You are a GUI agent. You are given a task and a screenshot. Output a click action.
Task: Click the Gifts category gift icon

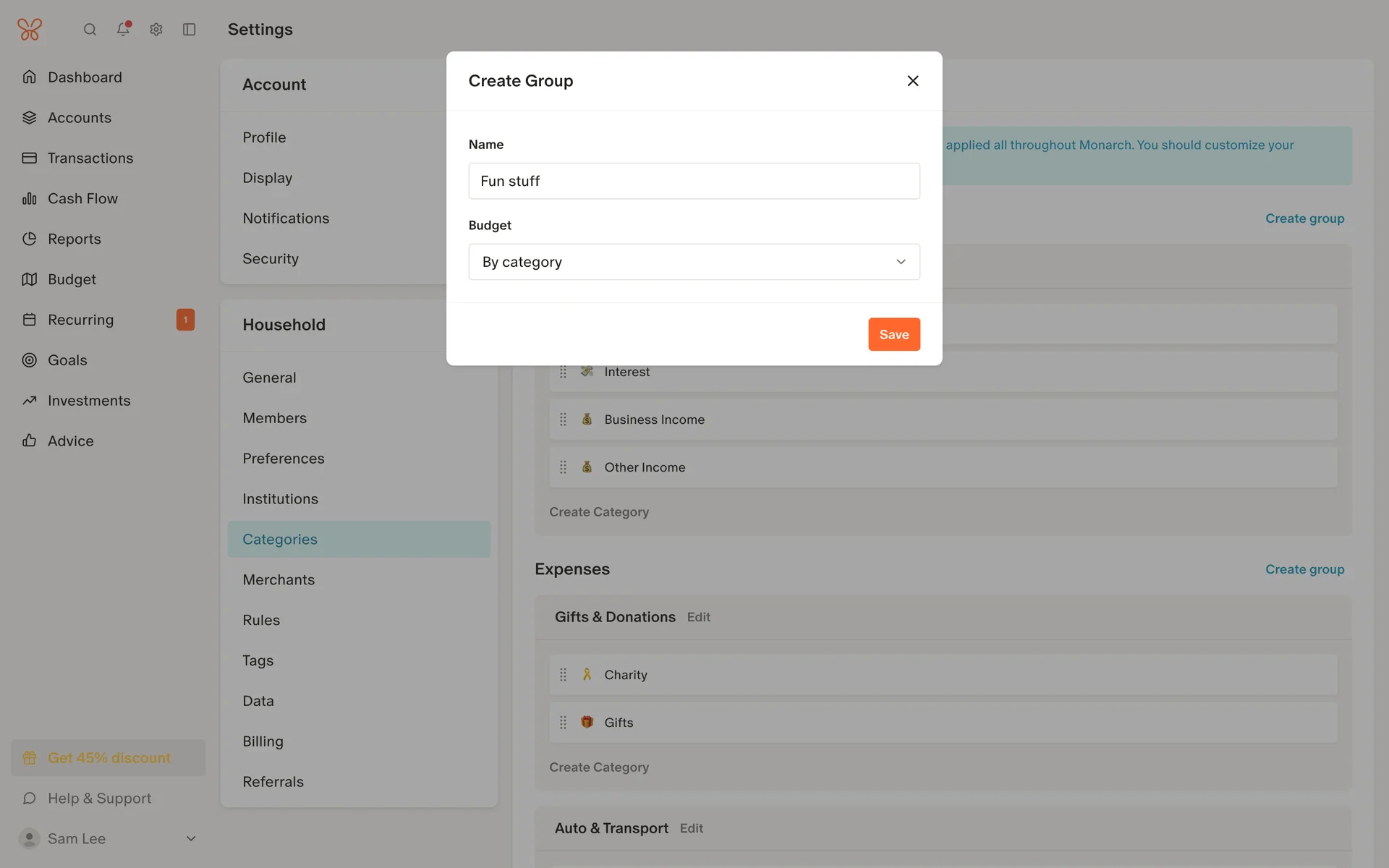pyautogui.click(x=587, y=722)
